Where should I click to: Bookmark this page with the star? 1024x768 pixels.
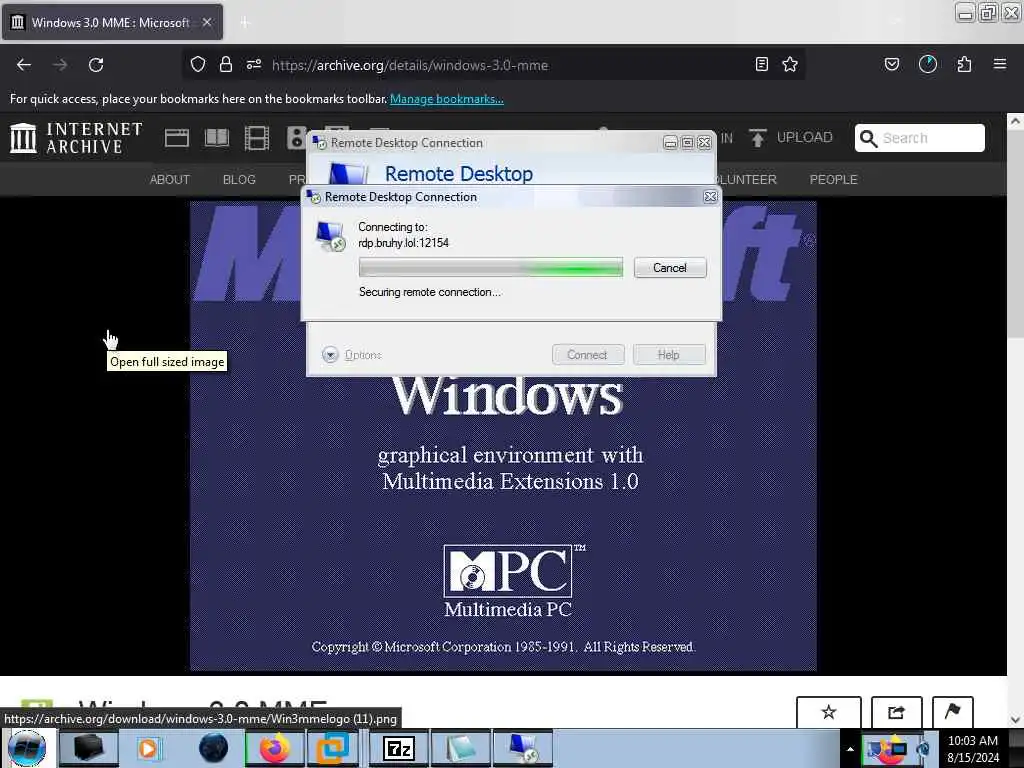790,65
